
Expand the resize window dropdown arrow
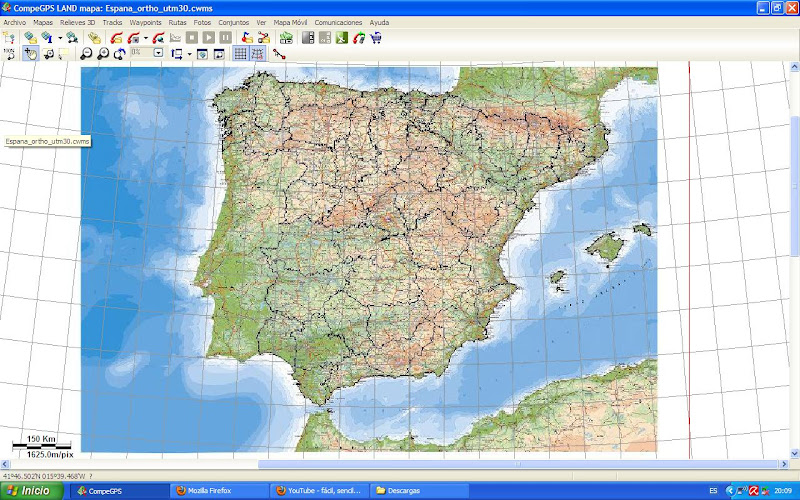(x=189, y=54)
